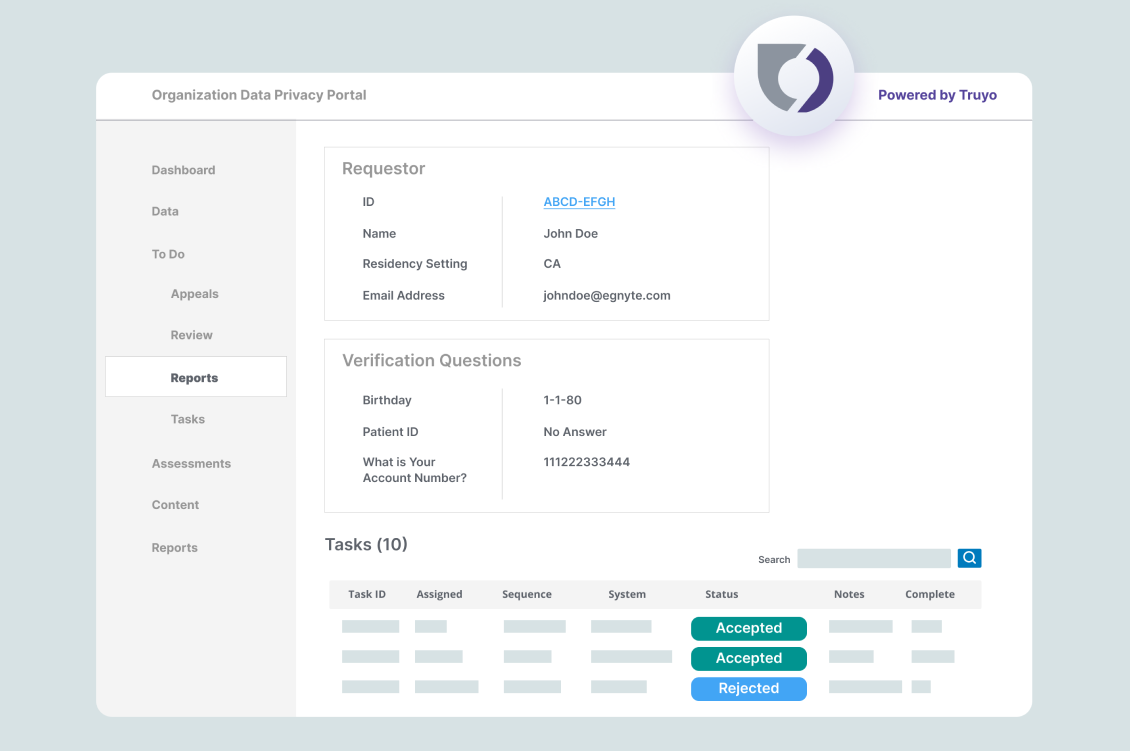
Task: Open Dashboard in the sidebar
Action: coord(183,170)
